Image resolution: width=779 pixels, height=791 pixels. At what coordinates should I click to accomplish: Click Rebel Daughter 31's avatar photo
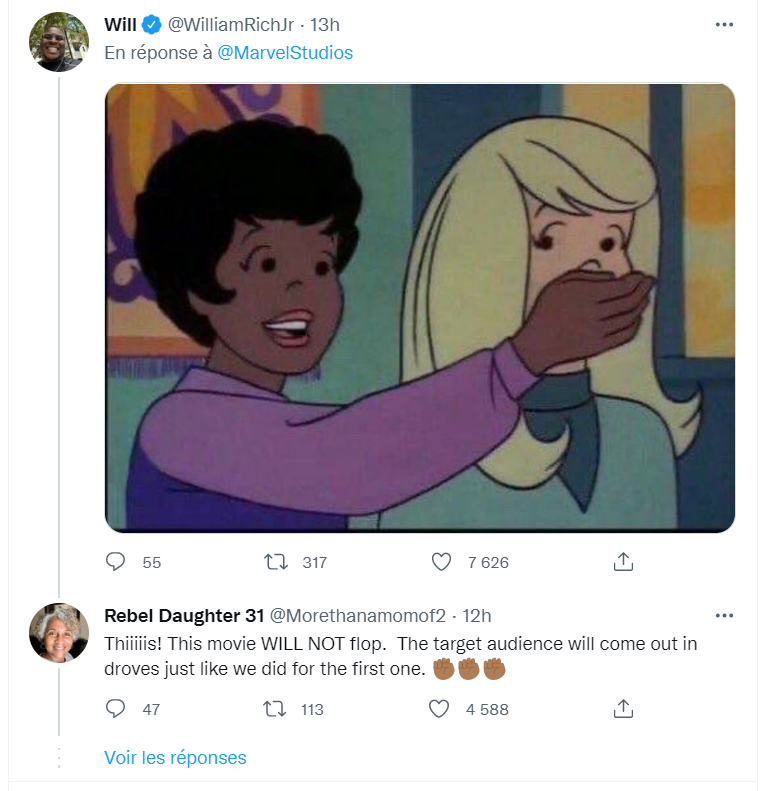coord(59,633)
